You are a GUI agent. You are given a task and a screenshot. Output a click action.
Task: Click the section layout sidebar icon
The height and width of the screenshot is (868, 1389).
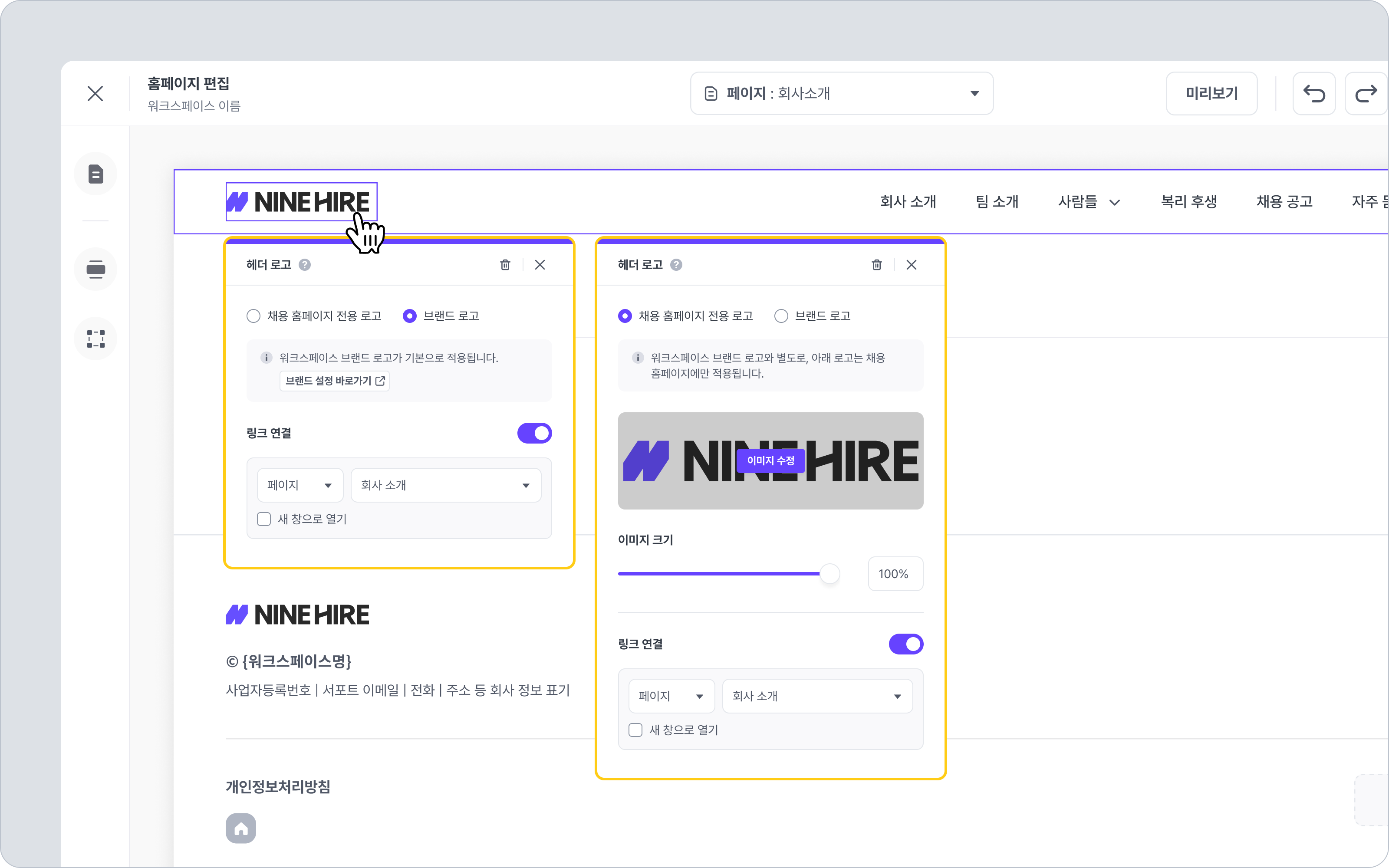(96, 269)
